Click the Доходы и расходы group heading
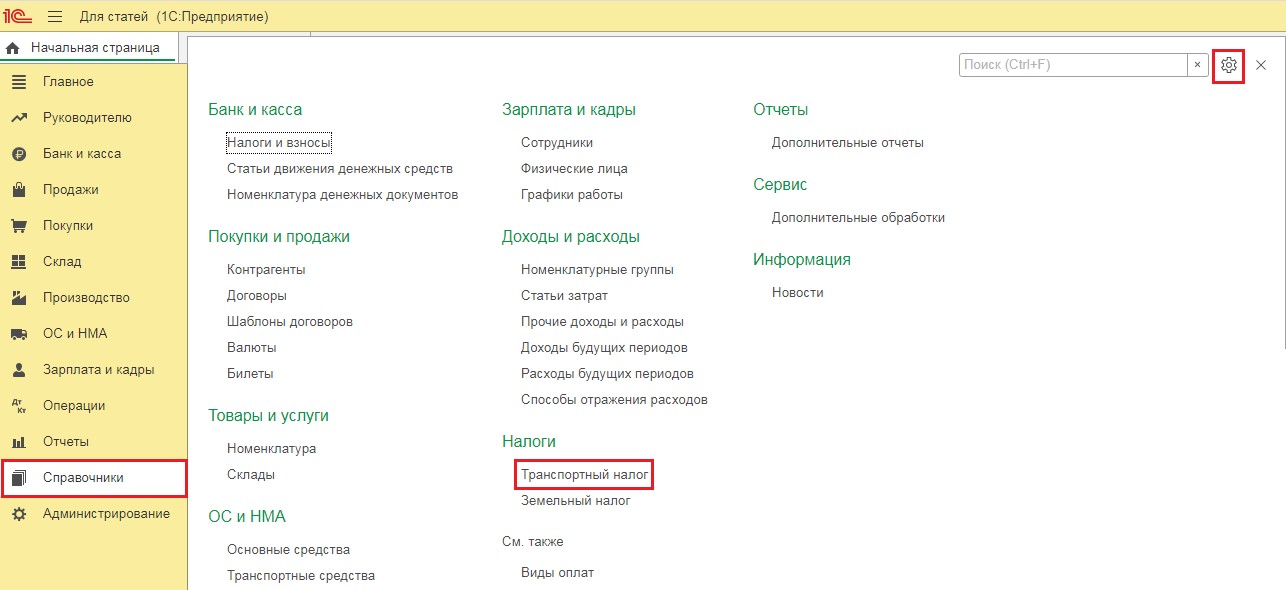1286x590 pixels. point(571,237)
